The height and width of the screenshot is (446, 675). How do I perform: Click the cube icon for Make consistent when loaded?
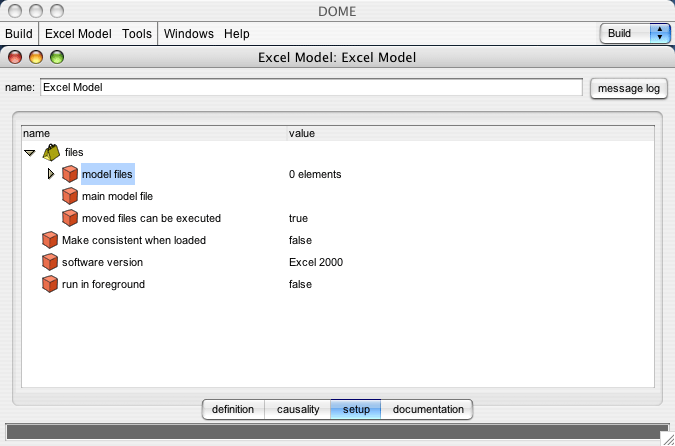[x=50, y=240]
